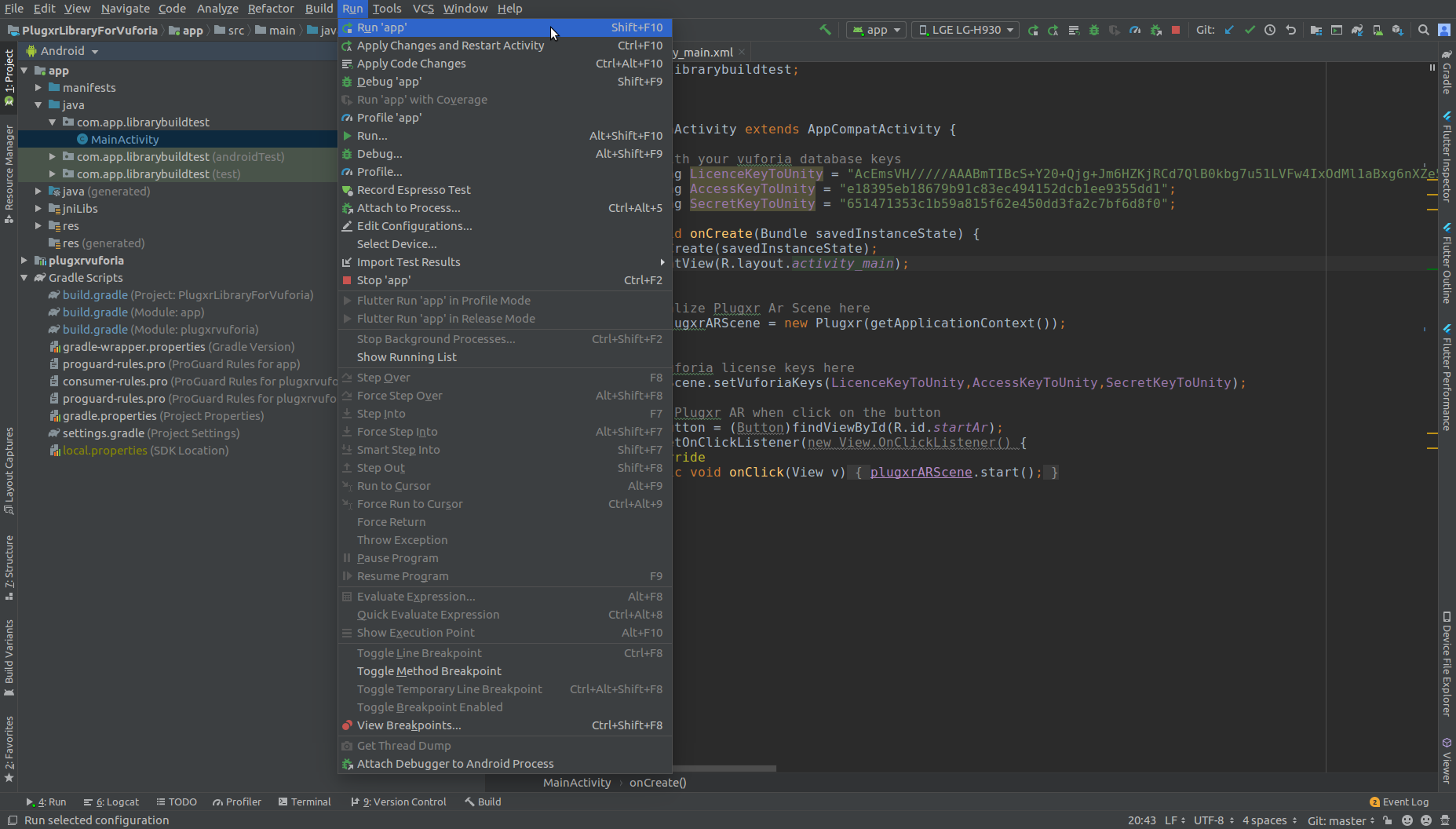Collapse the java folder node
Image resolution: width=1456 pixels, height=829 pixels.
[38, 105]
